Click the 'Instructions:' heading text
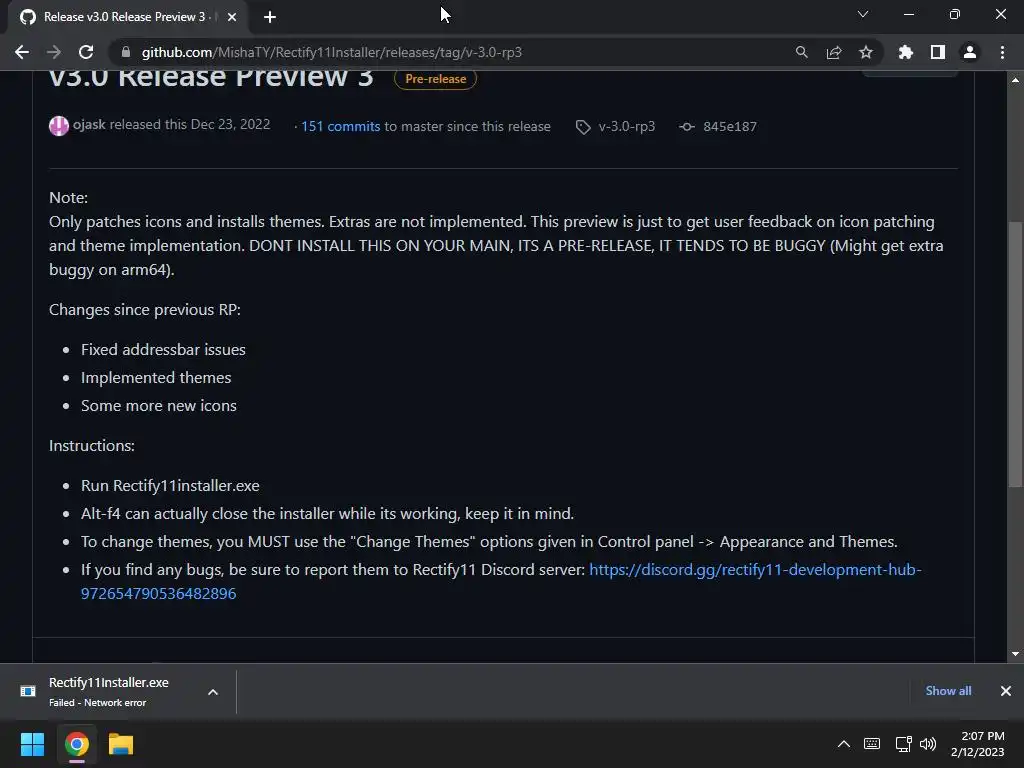Screen dimensions: 1024x768 click(91, 445)
